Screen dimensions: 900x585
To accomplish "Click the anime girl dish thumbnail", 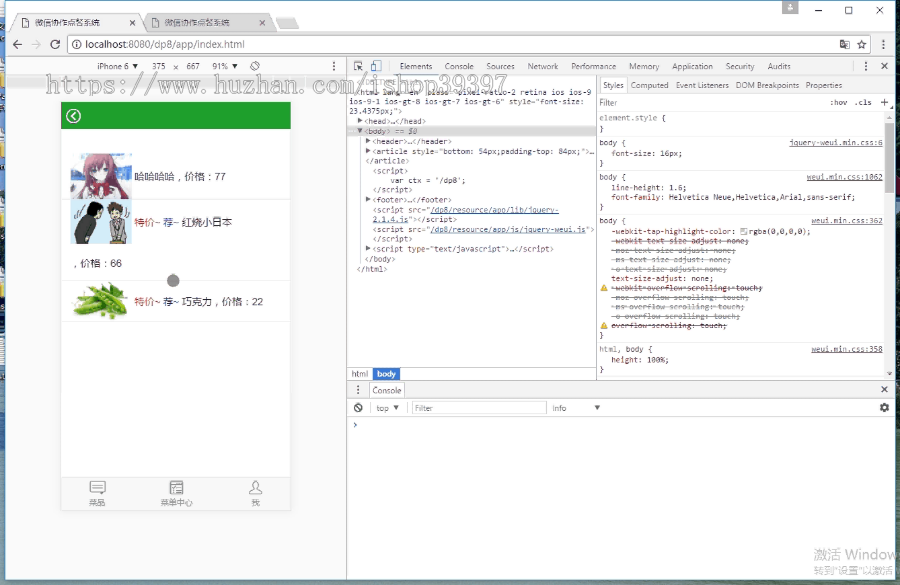I will [x=101, y=176].
